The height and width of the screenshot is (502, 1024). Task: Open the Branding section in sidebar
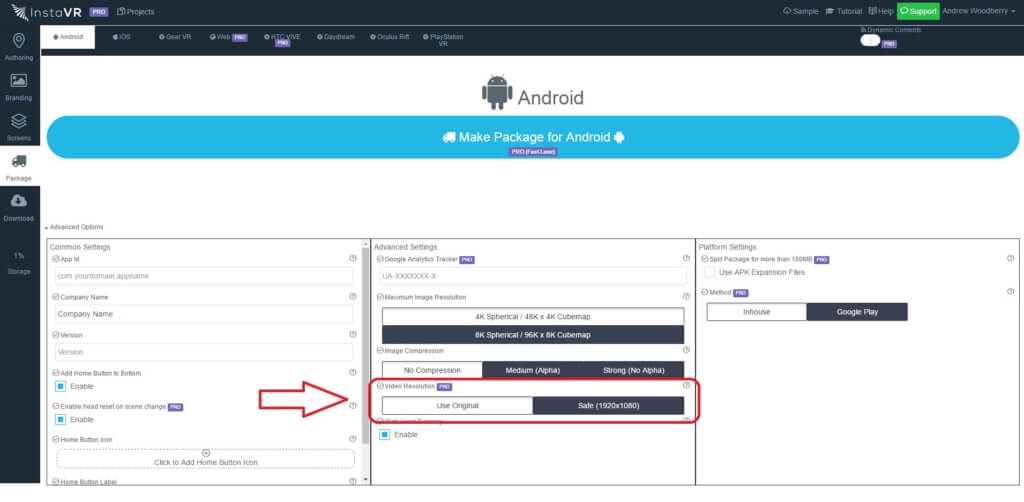19,87
